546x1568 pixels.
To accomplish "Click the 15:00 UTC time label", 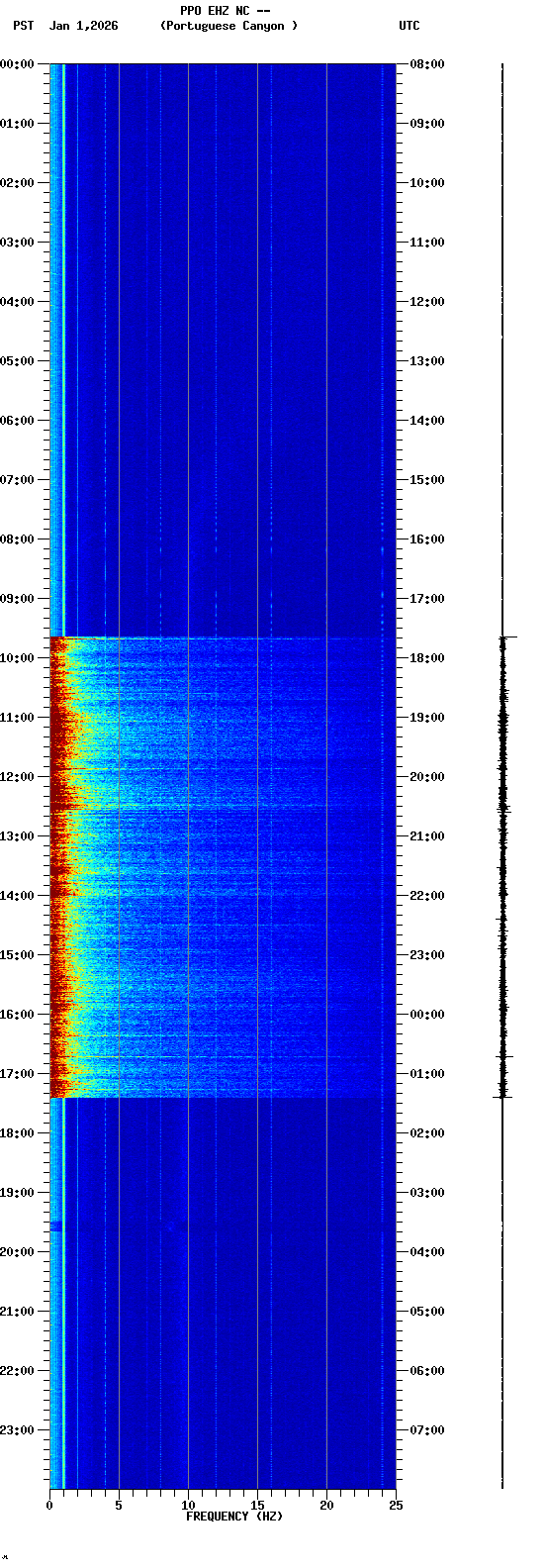I will click(x=427, y=480).
